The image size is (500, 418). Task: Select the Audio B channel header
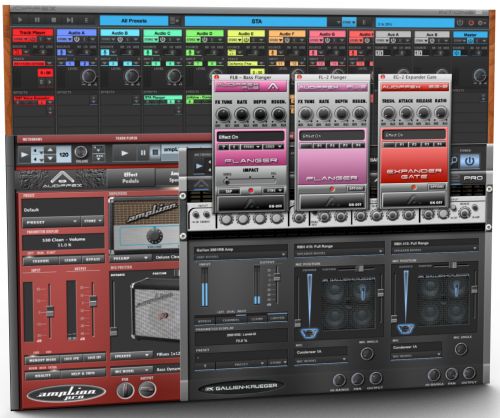click(x=120, y=33)
